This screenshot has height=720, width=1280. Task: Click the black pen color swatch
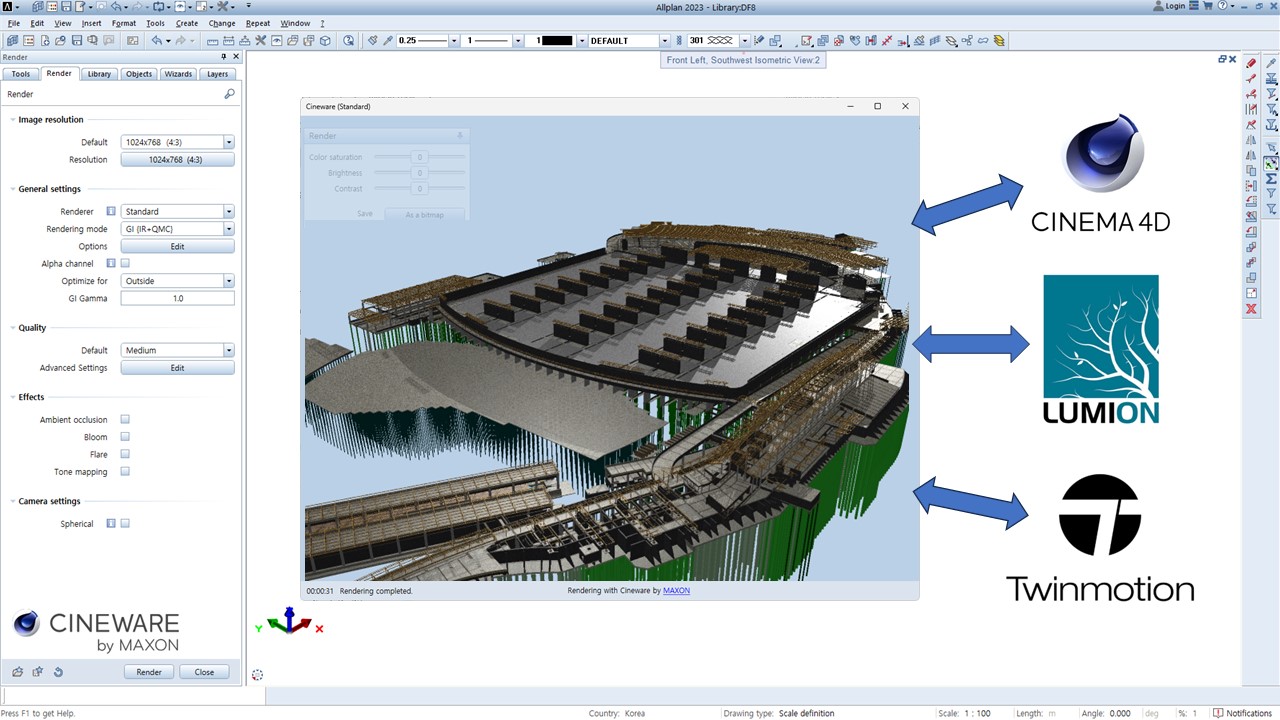556,41
